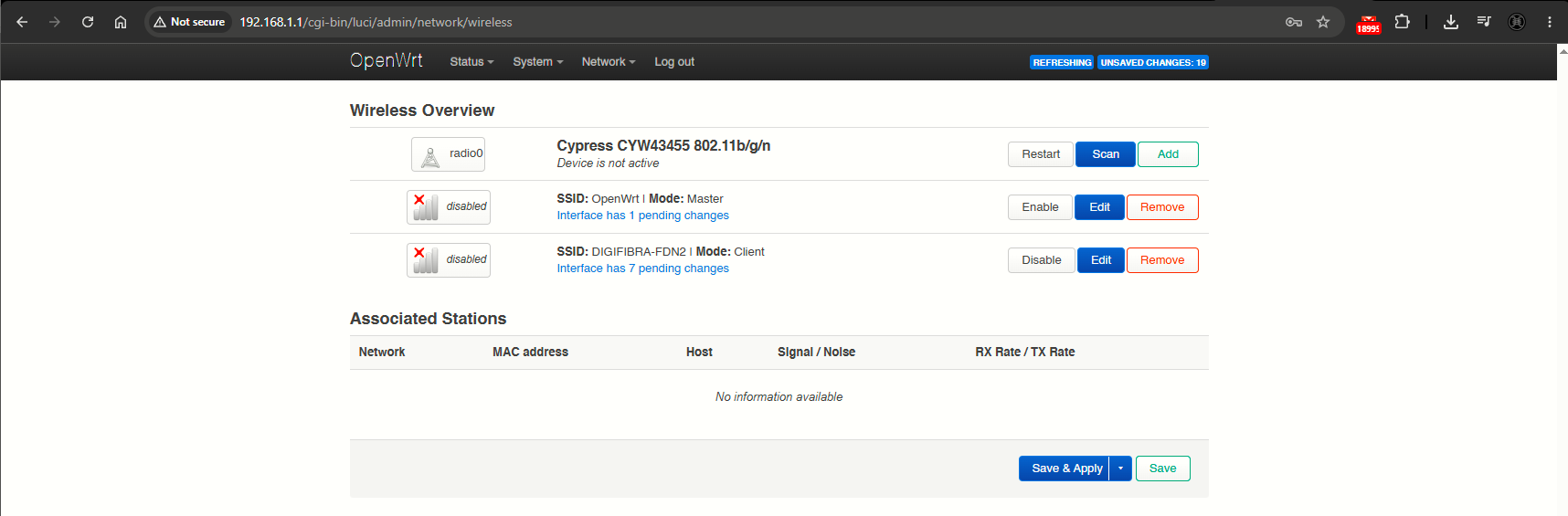Open Chrome three-dot menu

[1550, 22]
